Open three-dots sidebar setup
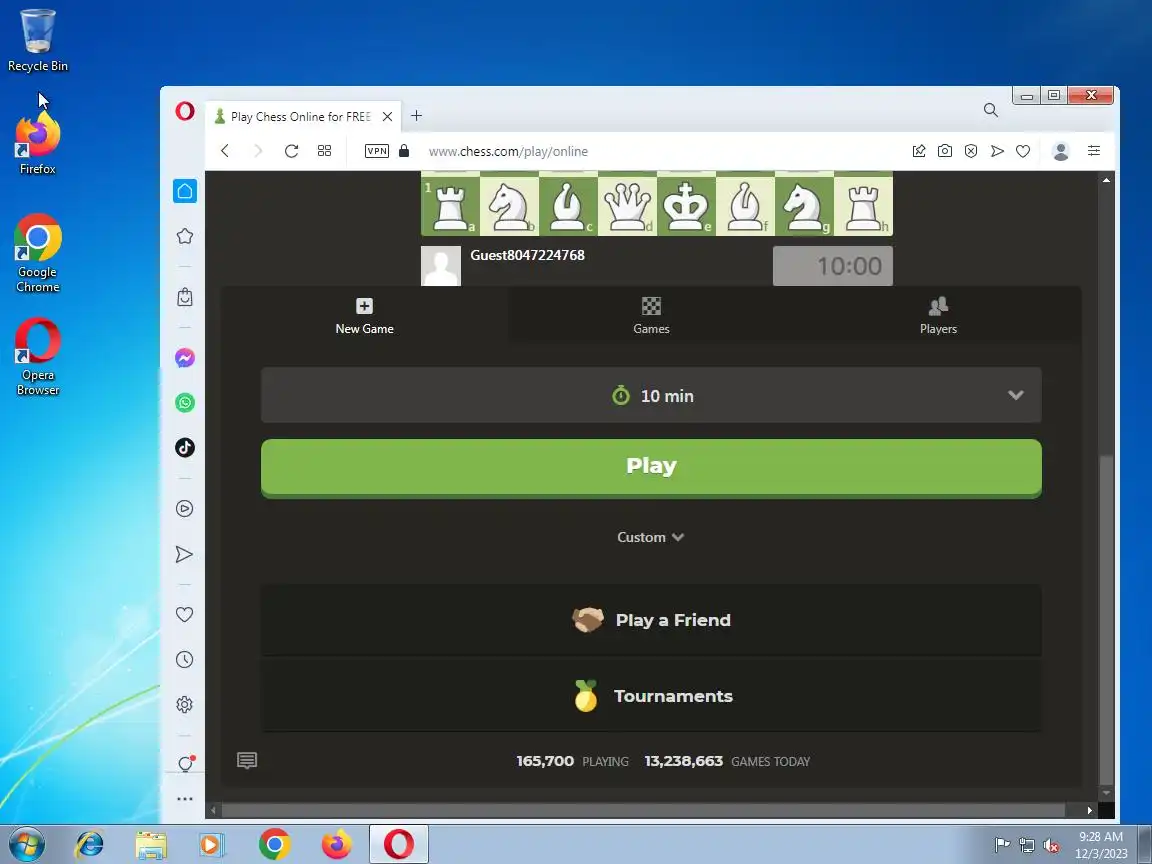 pyautogui.click(x=185, y=799)
